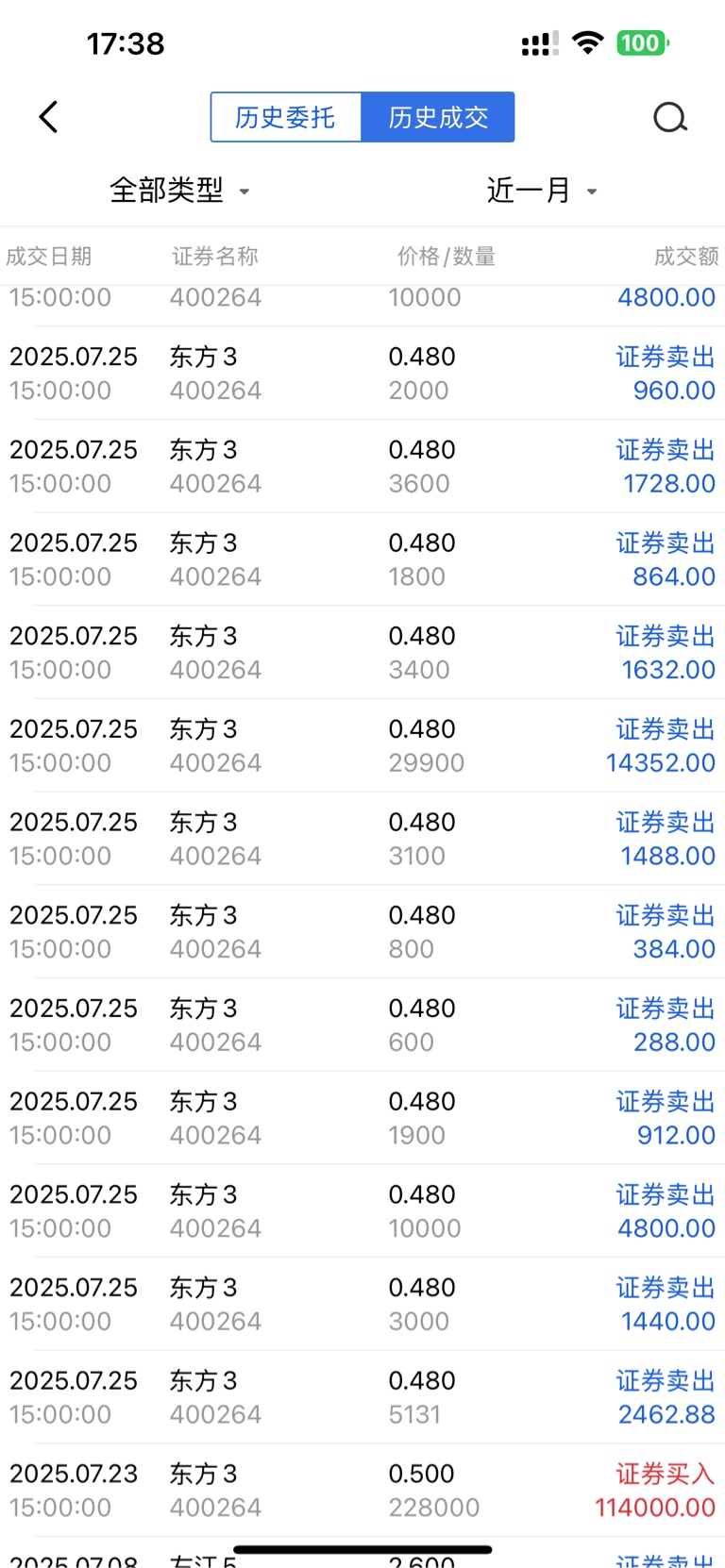Click the arrow beside 全部类型
Image resolution: width=725 pixels, height=1568 pixels.
tap(244, 192)
